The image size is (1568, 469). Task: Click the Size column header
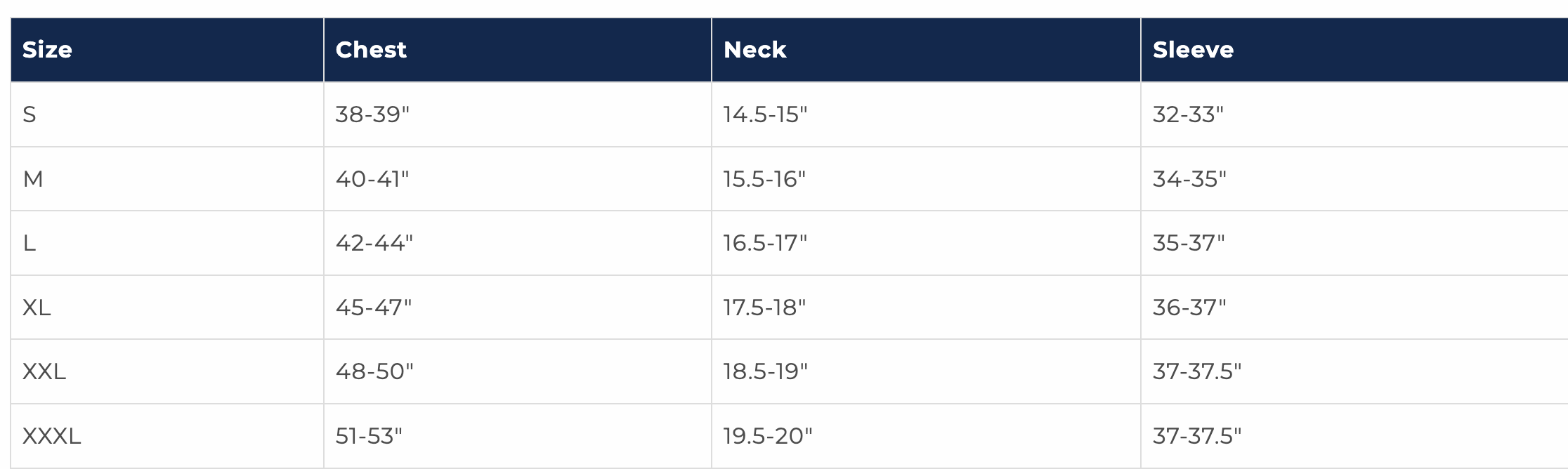pyautogui.click(x=47, y=50)
